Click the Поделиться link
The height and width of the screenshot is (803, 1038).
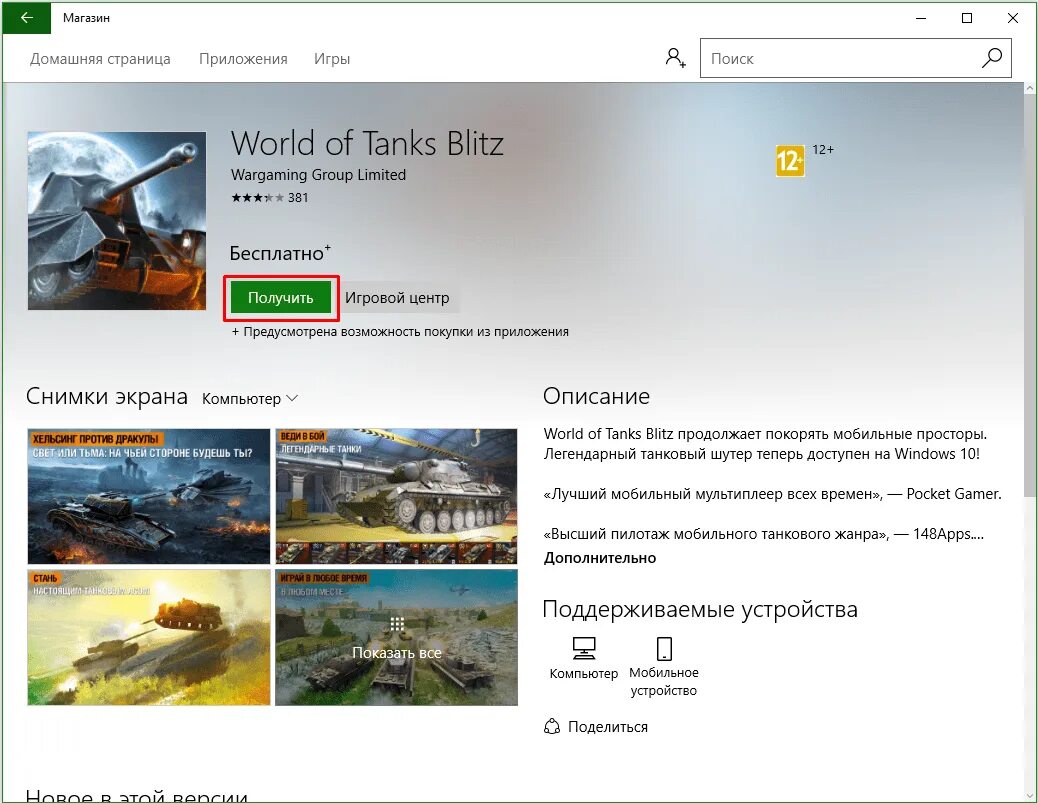[608, 726]
